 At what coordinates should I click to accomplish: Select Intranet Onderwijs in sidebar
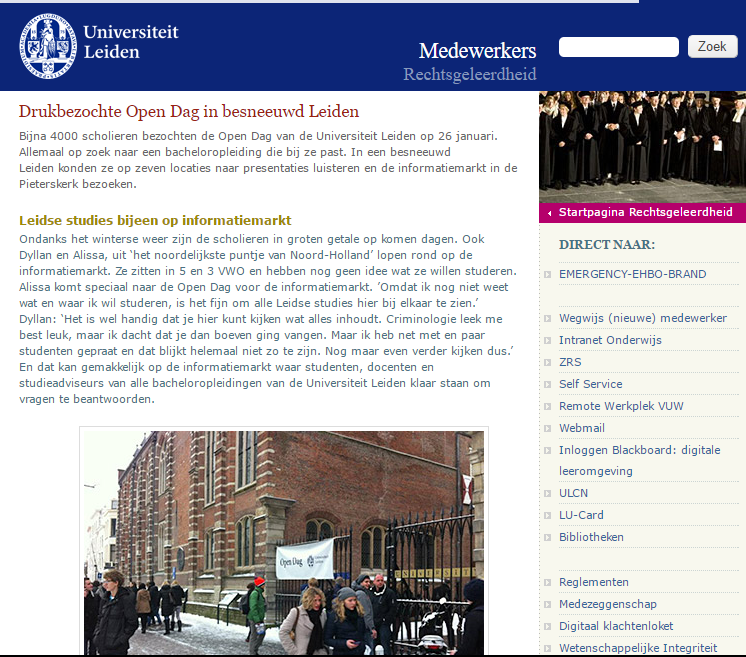[x=610, y=340]
